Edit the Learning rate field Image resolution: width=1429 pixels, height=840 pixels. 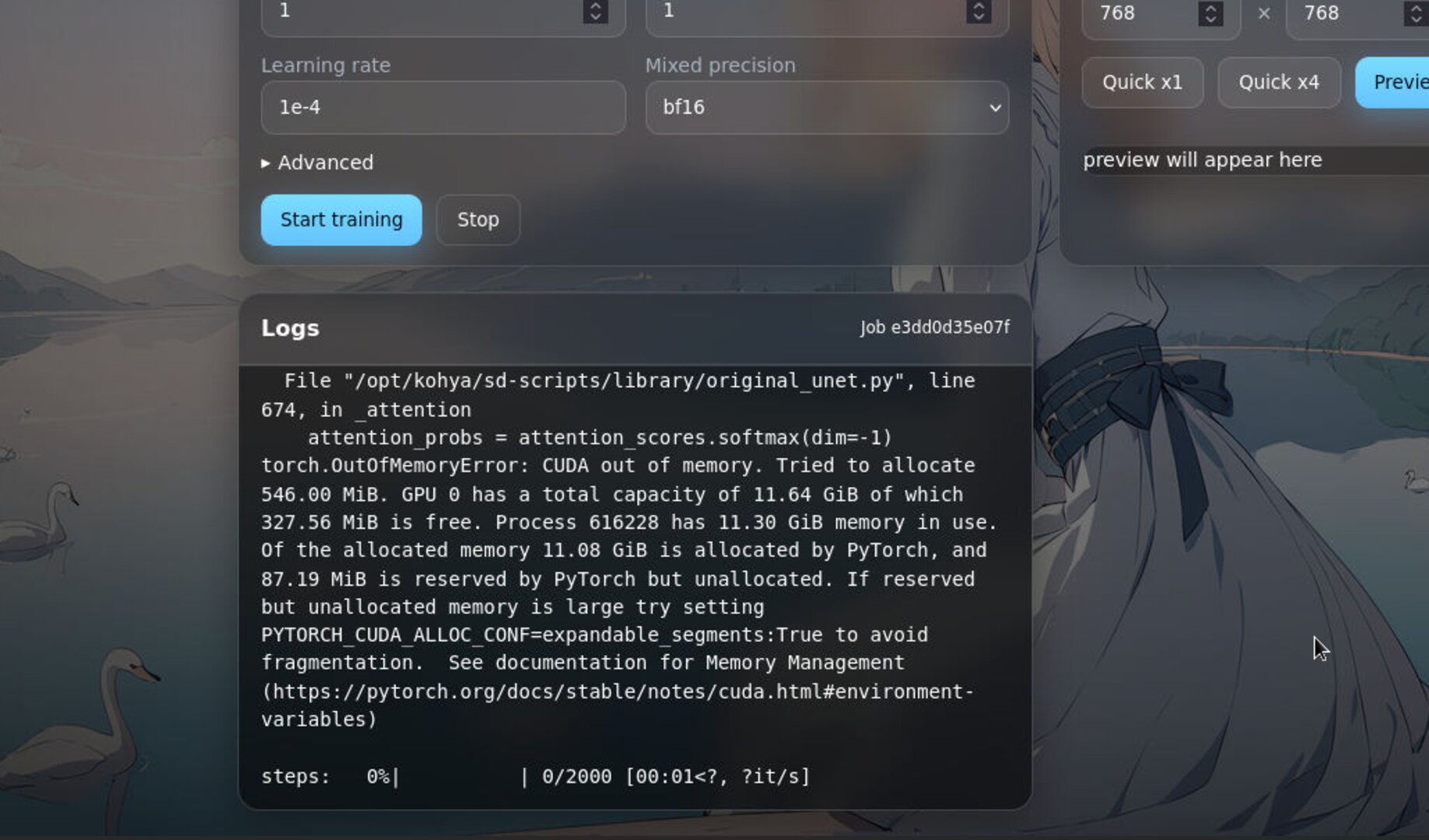[442, 108]
